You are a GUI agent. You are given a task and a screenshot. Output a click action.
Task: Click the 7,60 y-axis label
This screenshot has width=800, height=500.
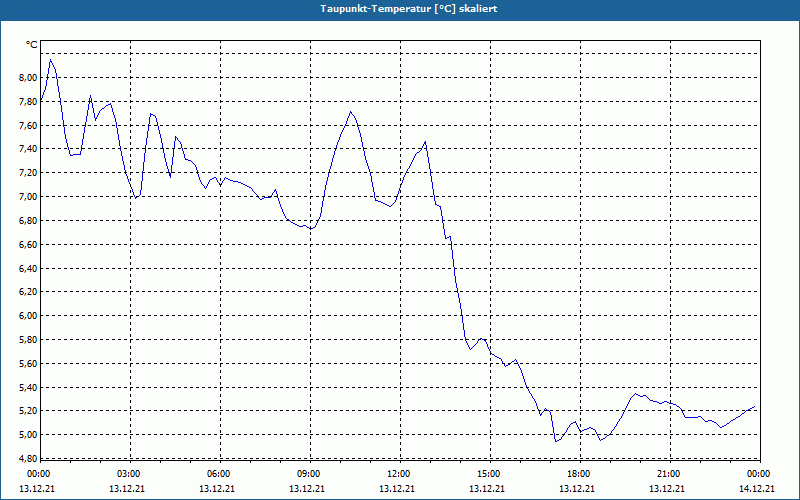[x=29, y=125]
